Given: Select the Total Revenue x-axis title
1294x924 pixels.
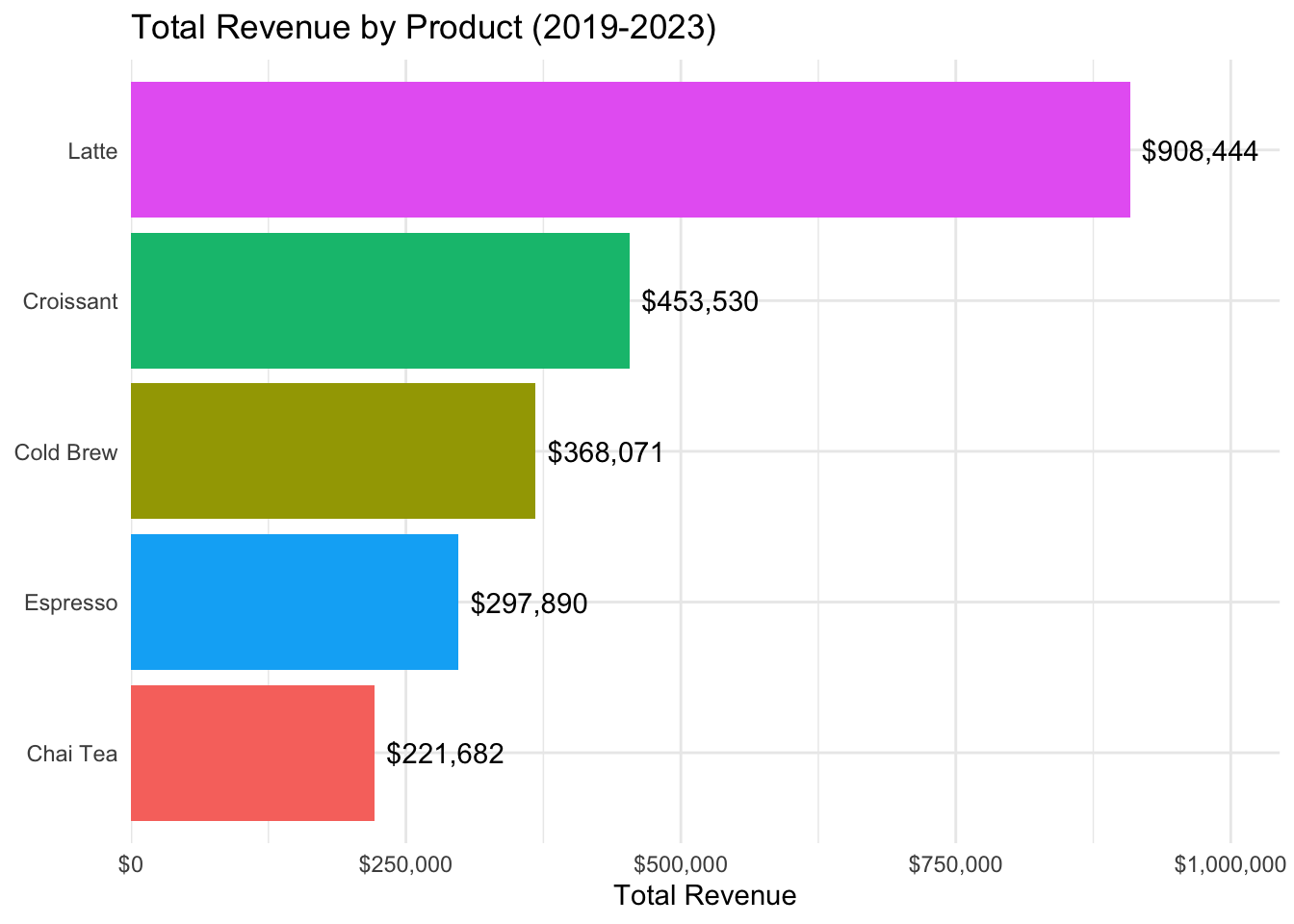Looking at the screenshot, I should click(705, 896).
